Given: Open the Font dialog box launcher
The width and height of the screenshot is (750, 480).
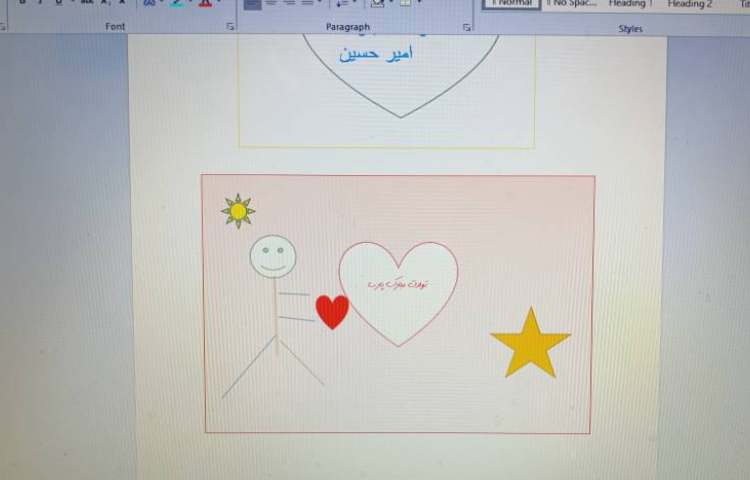Looking at the screenshot, I should (x=231, y=27).
